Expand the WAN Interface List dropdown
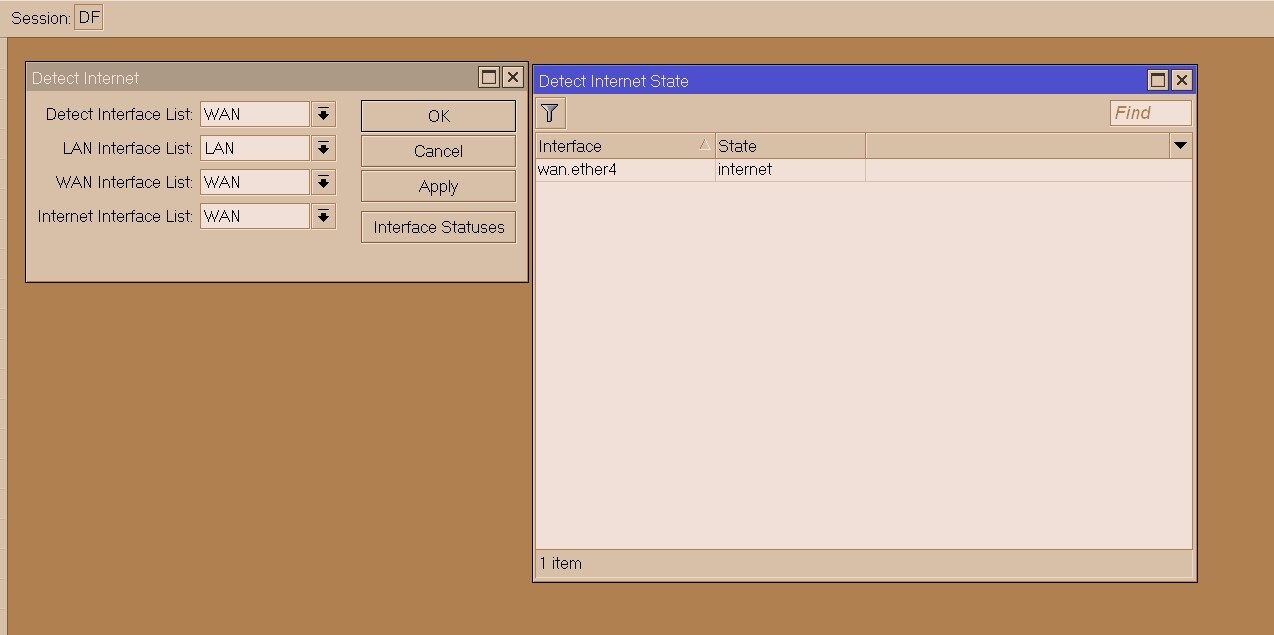The image size is (1274, 635). (x=323, y=182)
